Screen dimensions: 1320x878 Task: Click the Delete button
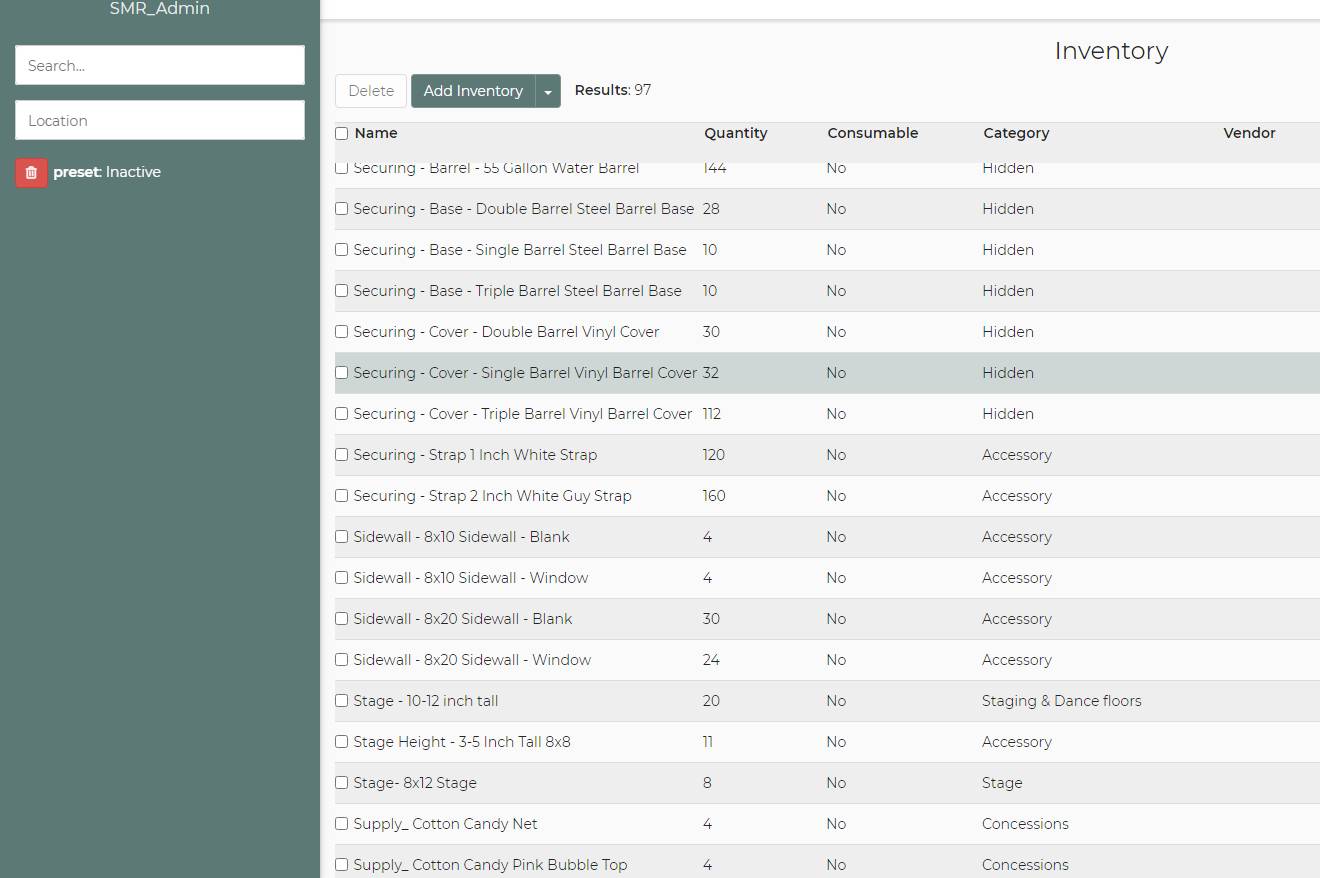pos(371,91)
